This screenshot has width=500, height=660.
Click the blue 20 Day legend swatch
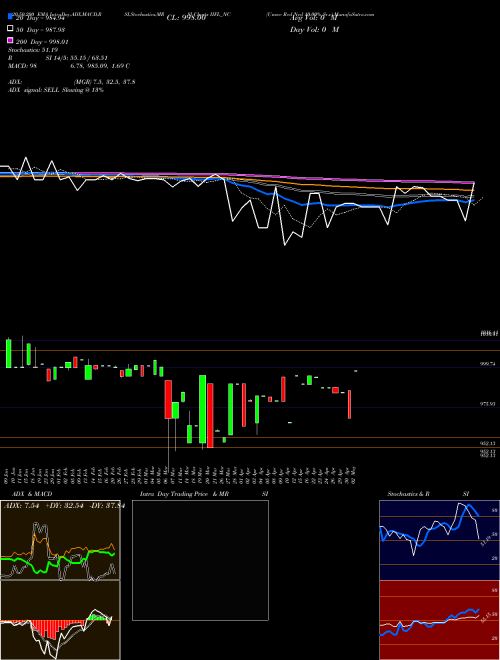click(x=11, y=17)
